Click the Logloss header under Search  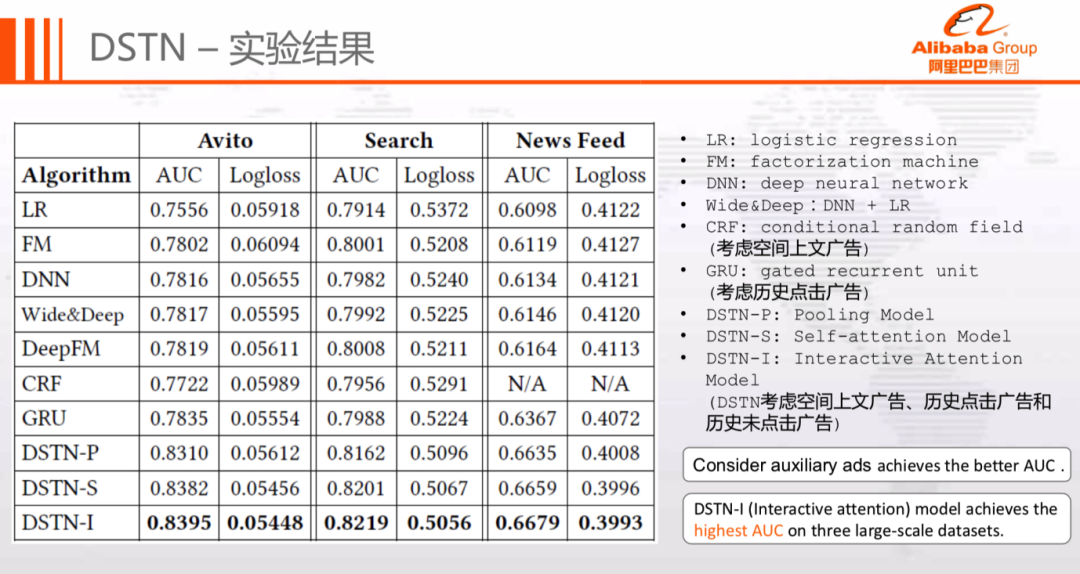coord(439,176)
